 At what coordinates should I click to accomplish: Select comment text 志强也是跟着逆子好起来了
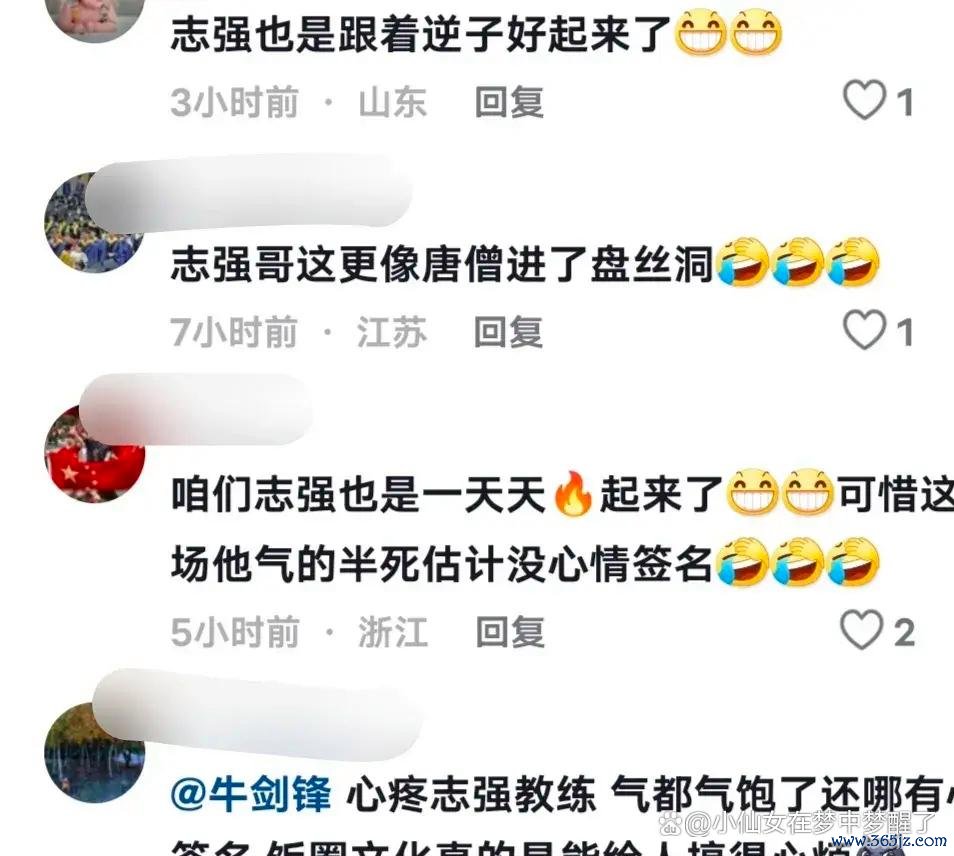[420, 33]
